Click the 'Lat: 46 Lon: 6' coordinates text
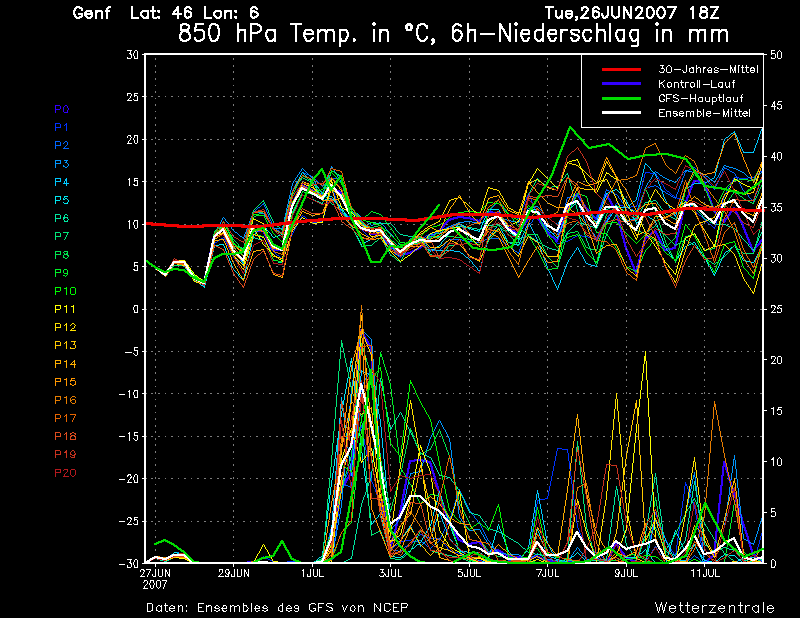The width and height of the screenshot is (800, 618). coord(194,13)
